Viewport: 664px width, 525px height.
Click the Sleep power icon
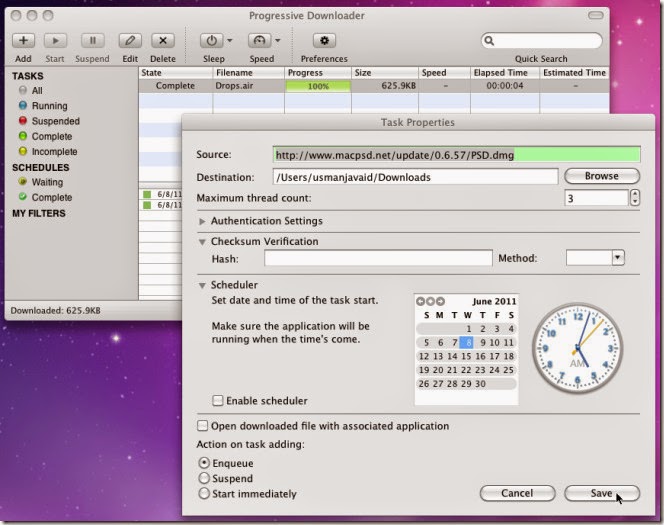[x=211, y=41]
